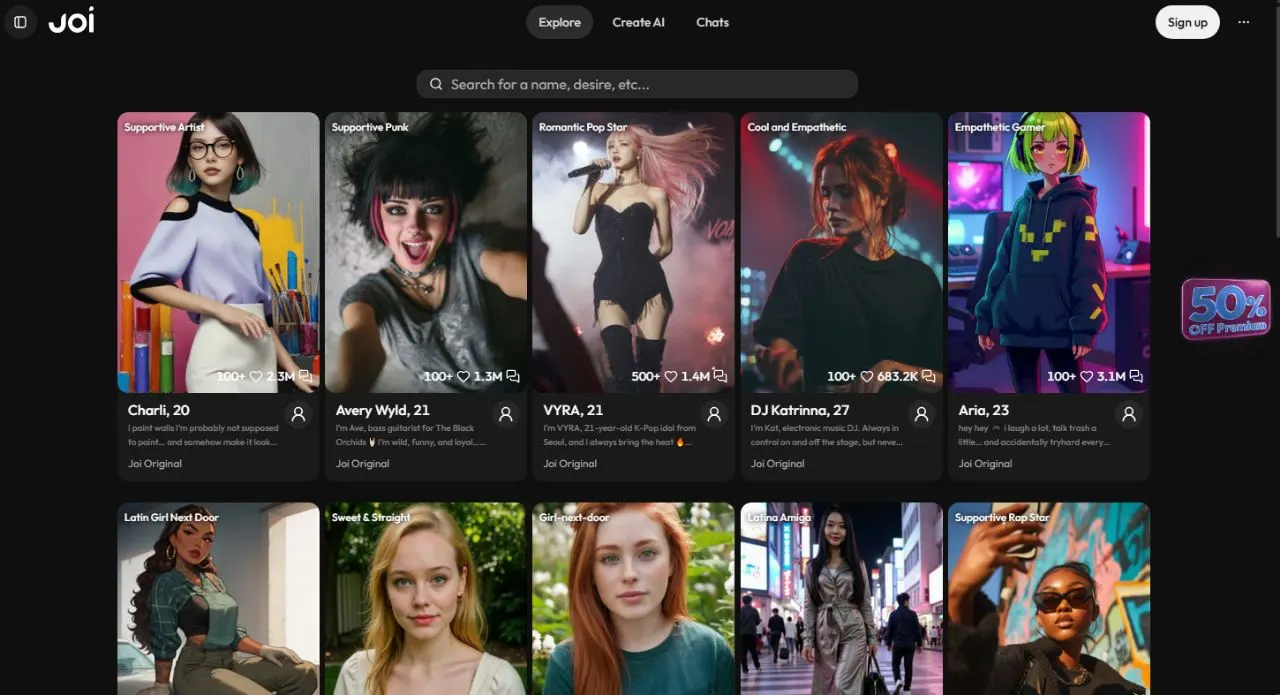Open Avery Wyld's Supportive Punk portrait
The width and height of the screenshot is (1280, 695).
point(426,252)
